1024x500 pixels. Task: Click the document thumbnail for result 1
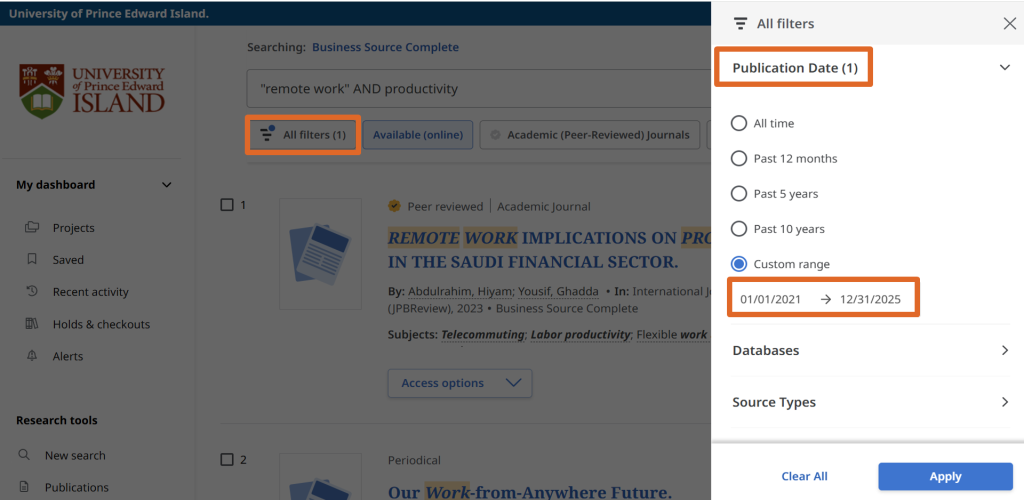(x=320, y=254)
